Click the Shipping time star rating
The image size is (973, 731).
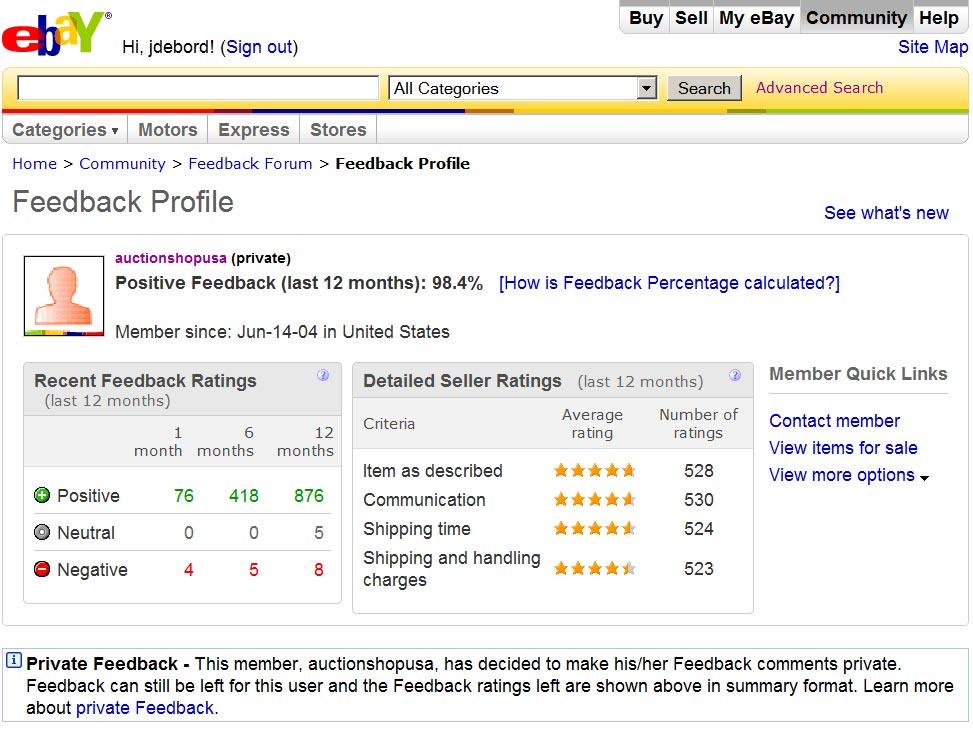click(594, 528)
